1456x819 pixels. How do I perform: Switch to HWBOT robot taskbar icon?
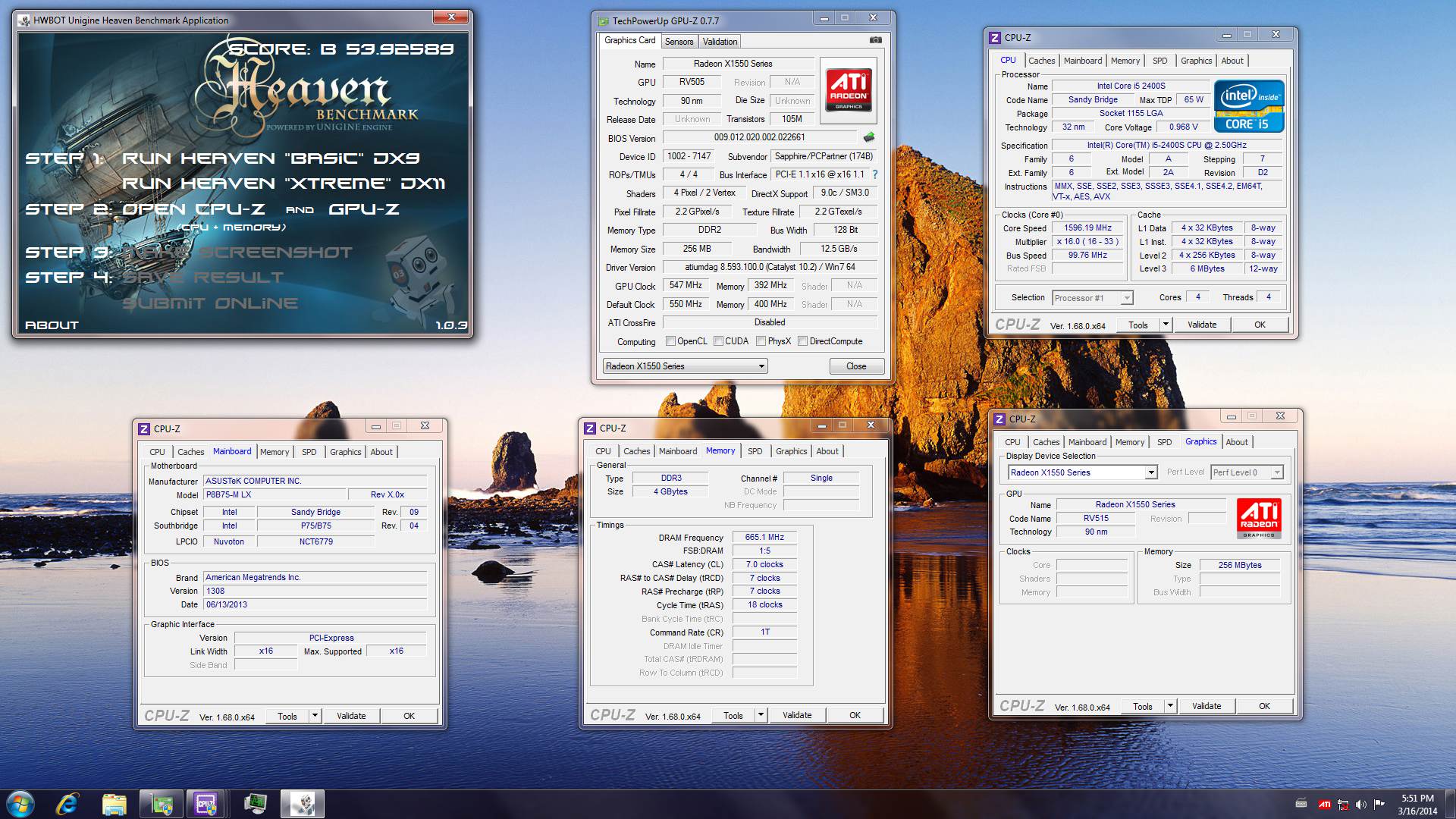tap(303, 804)
